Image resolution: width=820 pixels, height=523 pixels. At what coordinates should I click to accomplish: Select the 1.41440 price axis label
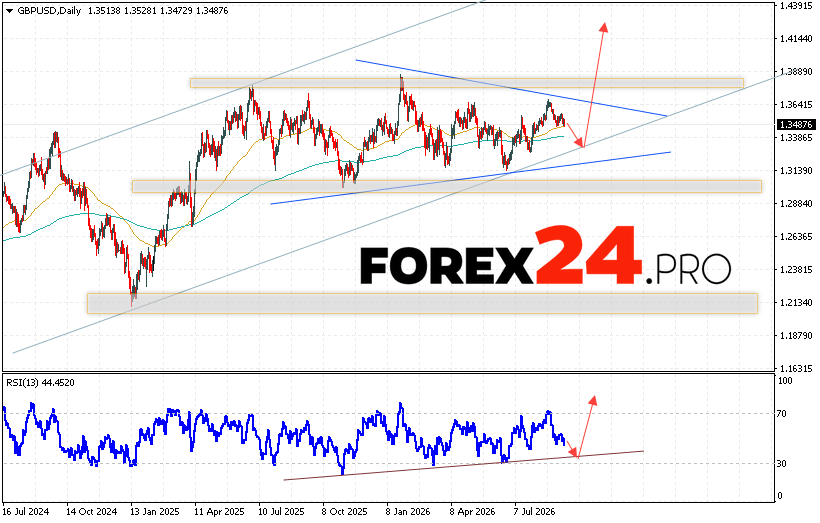tap(796, 39)
